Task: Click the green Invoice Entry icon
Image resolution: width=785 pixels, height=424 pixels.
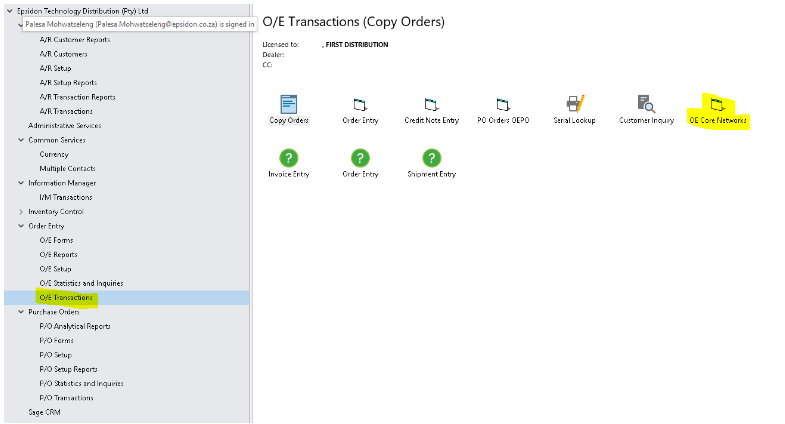Action: 289,158
